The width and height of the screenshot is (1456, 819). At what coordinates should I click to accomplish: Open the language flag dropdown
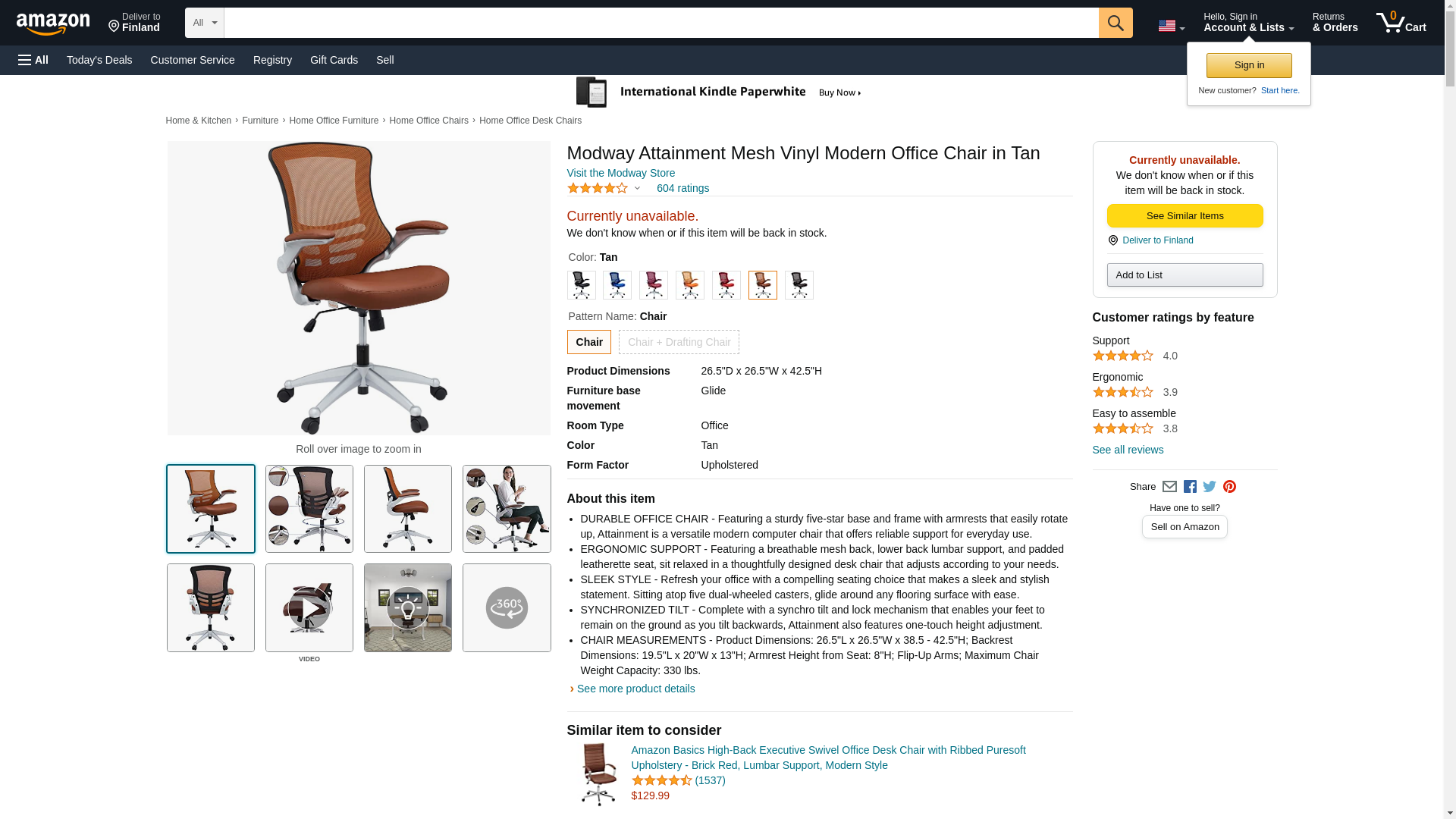pos(1171,26)
